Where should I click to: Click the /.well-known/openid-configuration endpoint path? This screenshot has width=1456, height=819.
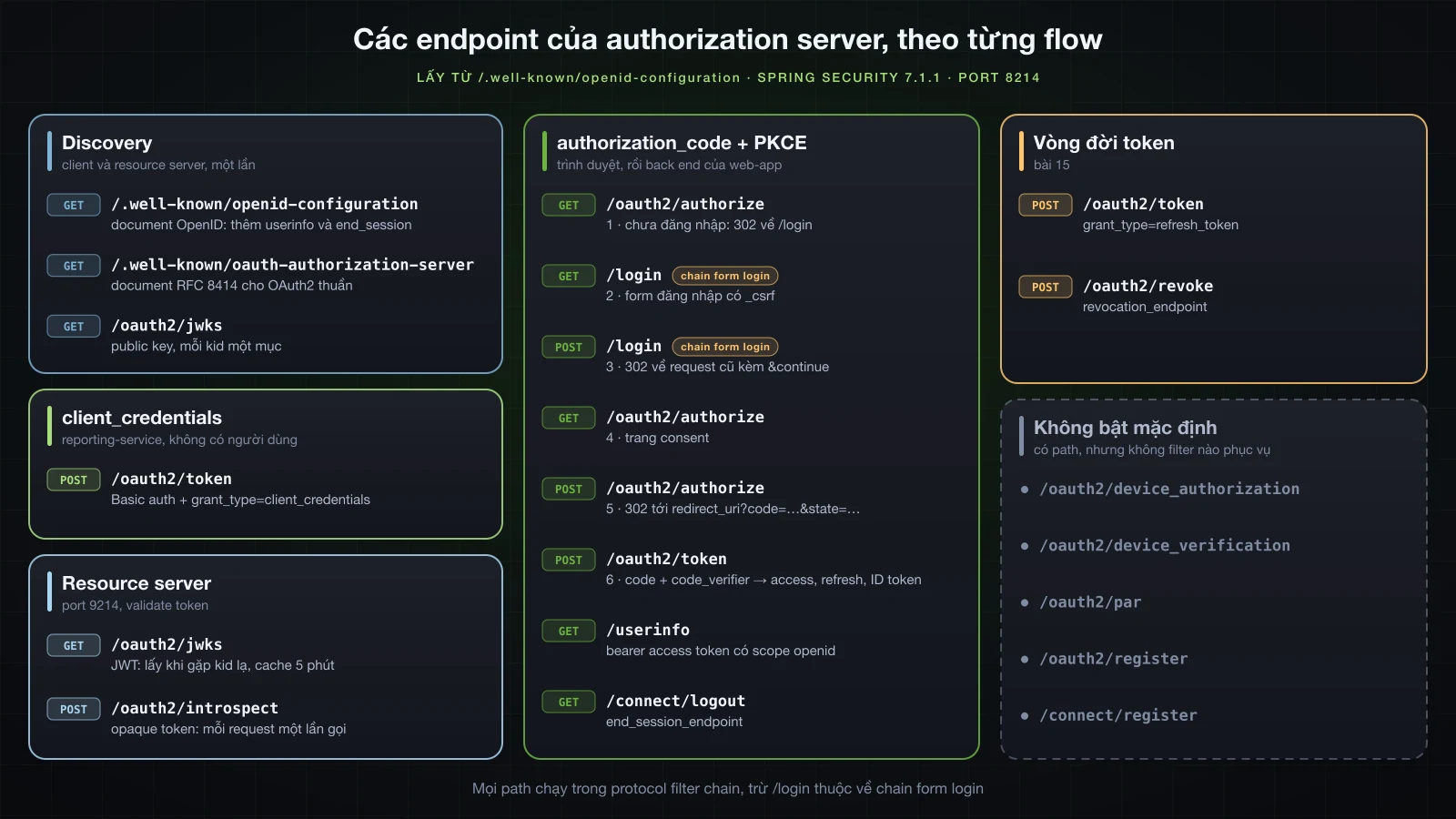click(265, 204)
